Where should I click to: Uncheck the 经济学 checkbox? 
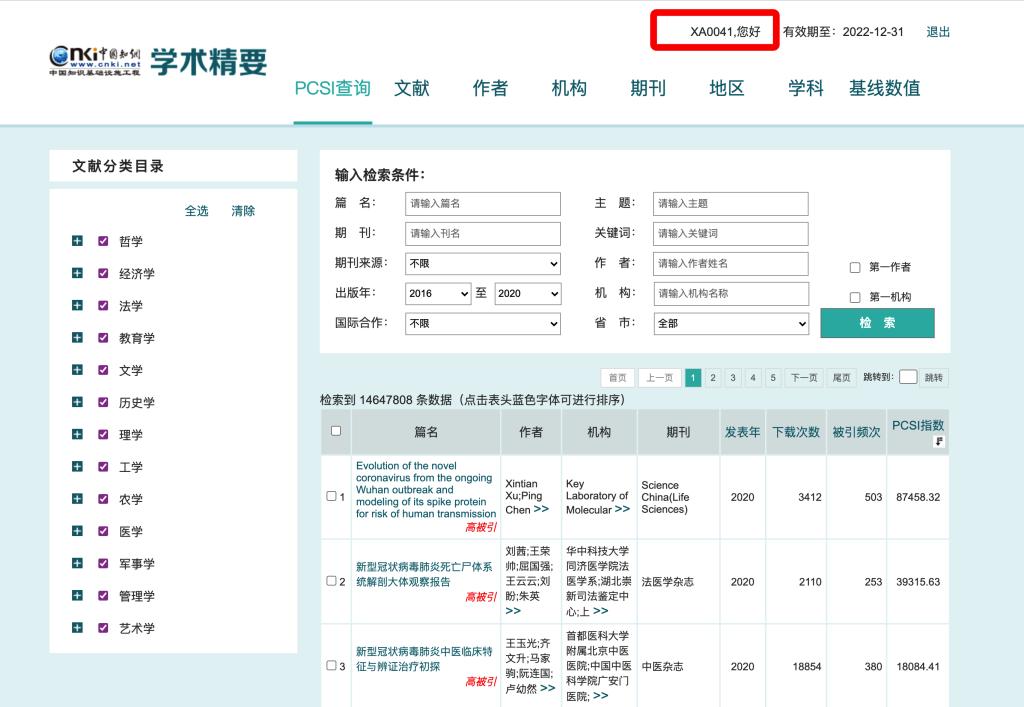[x=103, y=273]
